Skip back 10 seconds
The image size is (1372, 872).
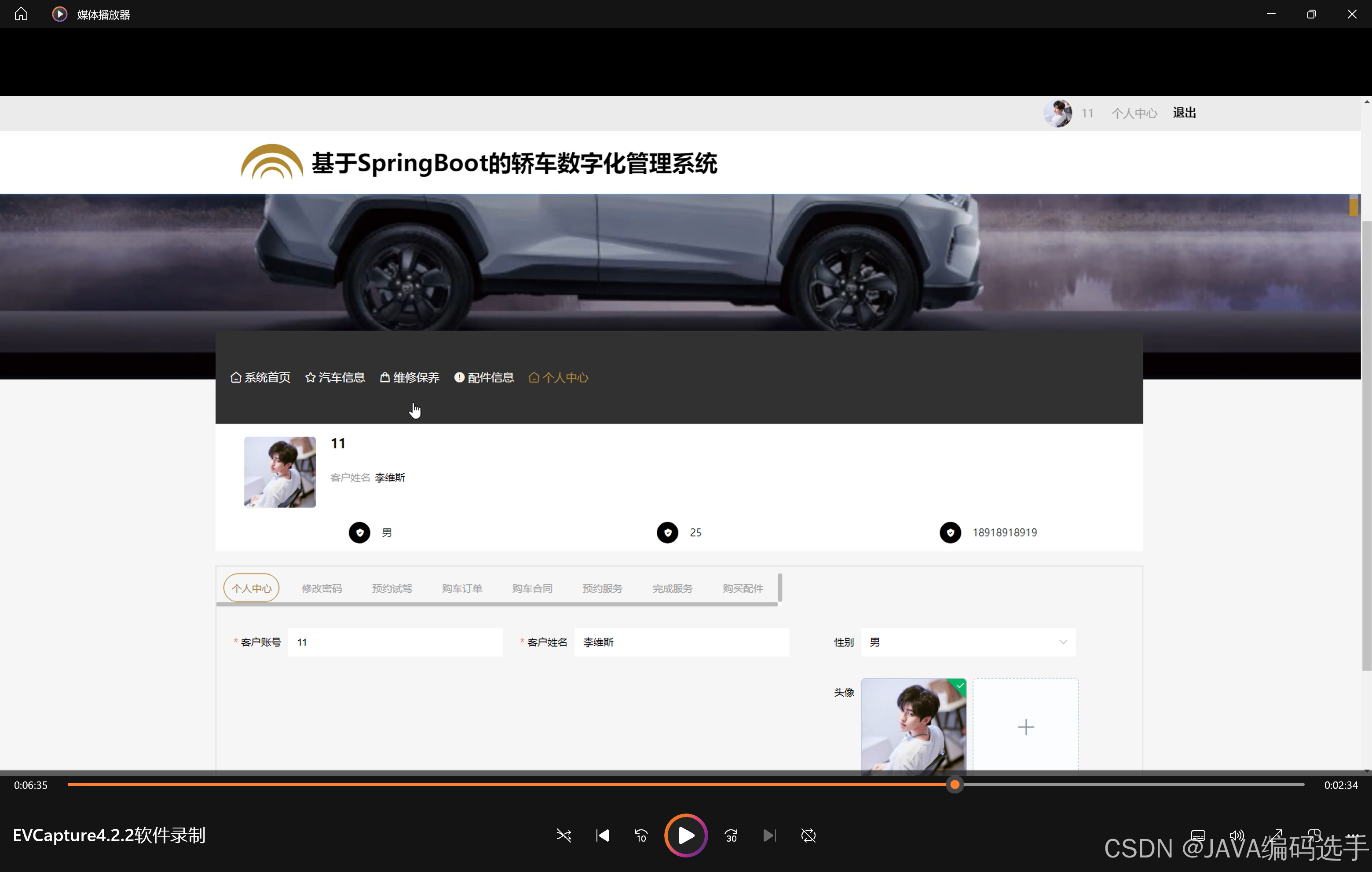coord(641,836)
